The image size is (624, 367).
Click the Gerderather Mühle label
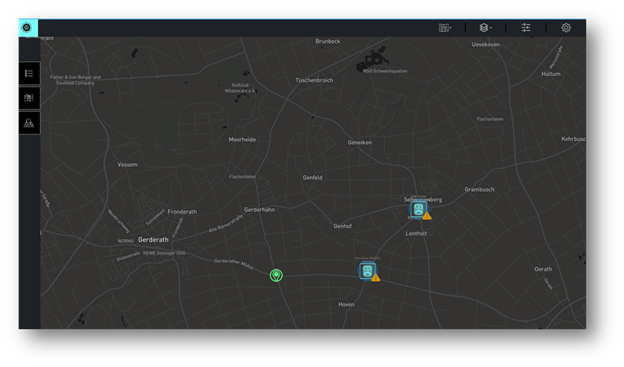tap(234, 264)
